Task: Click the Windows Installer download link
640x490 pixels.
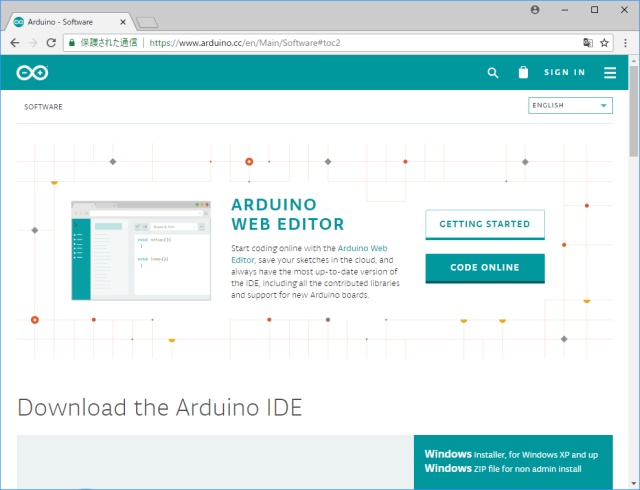Action: click(511, 454)
